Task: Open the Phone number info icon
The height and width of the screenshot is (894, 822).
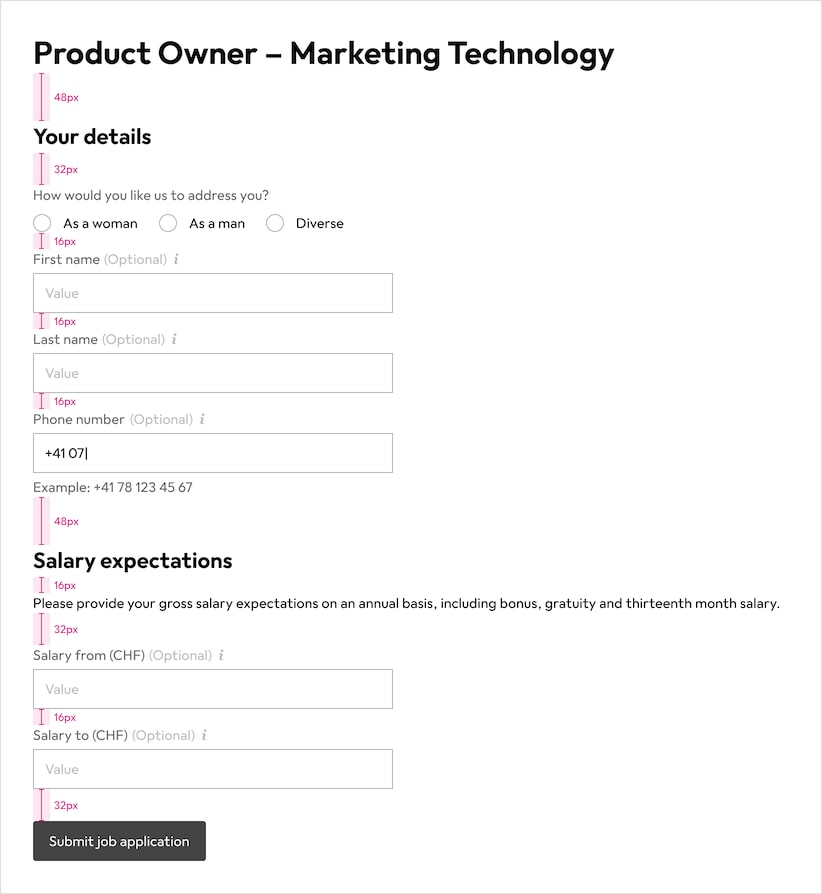Action: point(202,419)
